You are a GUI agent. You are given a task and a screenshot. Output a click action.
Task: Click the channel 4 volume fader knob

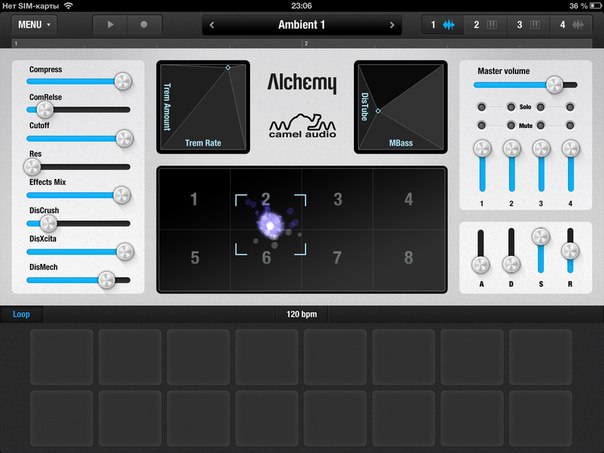pyautogui.click(x=571, y=149)
